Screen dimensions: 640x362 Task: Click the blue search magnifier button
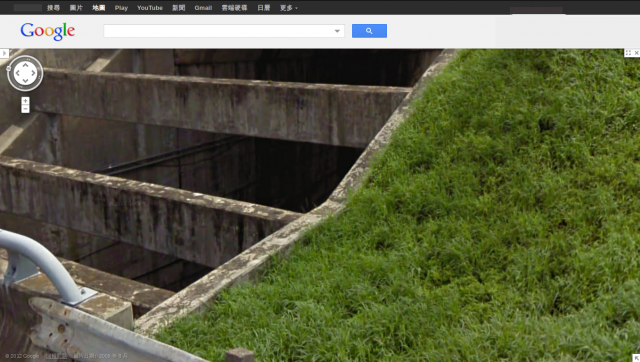(369, 31)
